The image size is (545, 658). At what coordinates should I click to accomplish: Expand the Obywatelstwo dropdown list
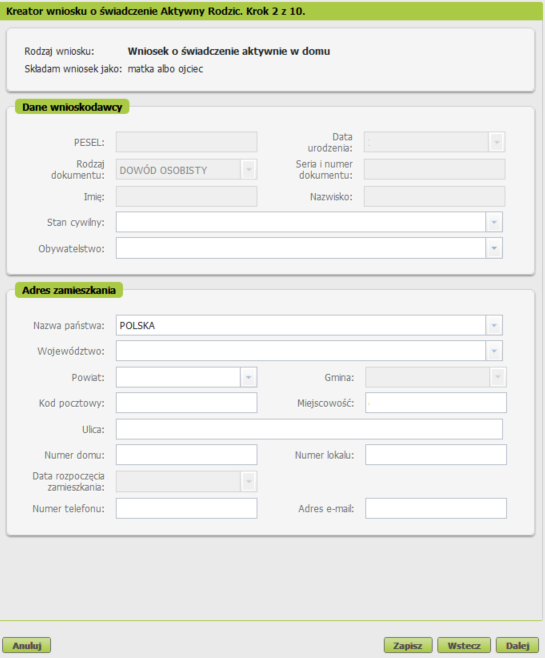coord(494,248)
